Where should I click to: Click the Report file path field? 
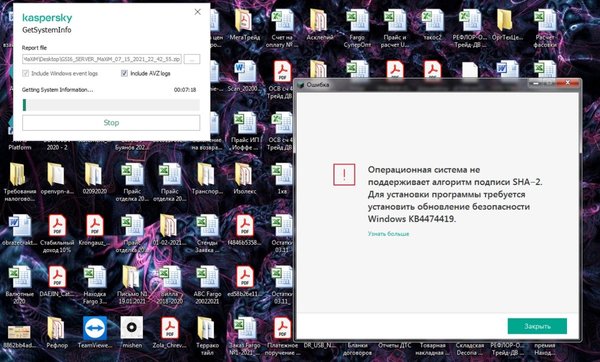[x=102, y=59]
